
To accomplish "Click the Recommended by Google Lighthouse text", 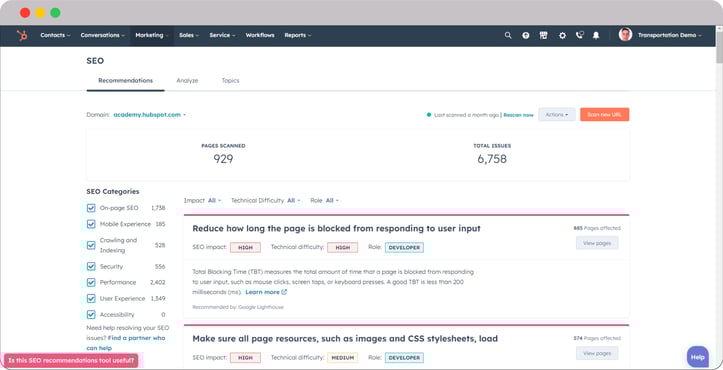I will click(238, 307).
